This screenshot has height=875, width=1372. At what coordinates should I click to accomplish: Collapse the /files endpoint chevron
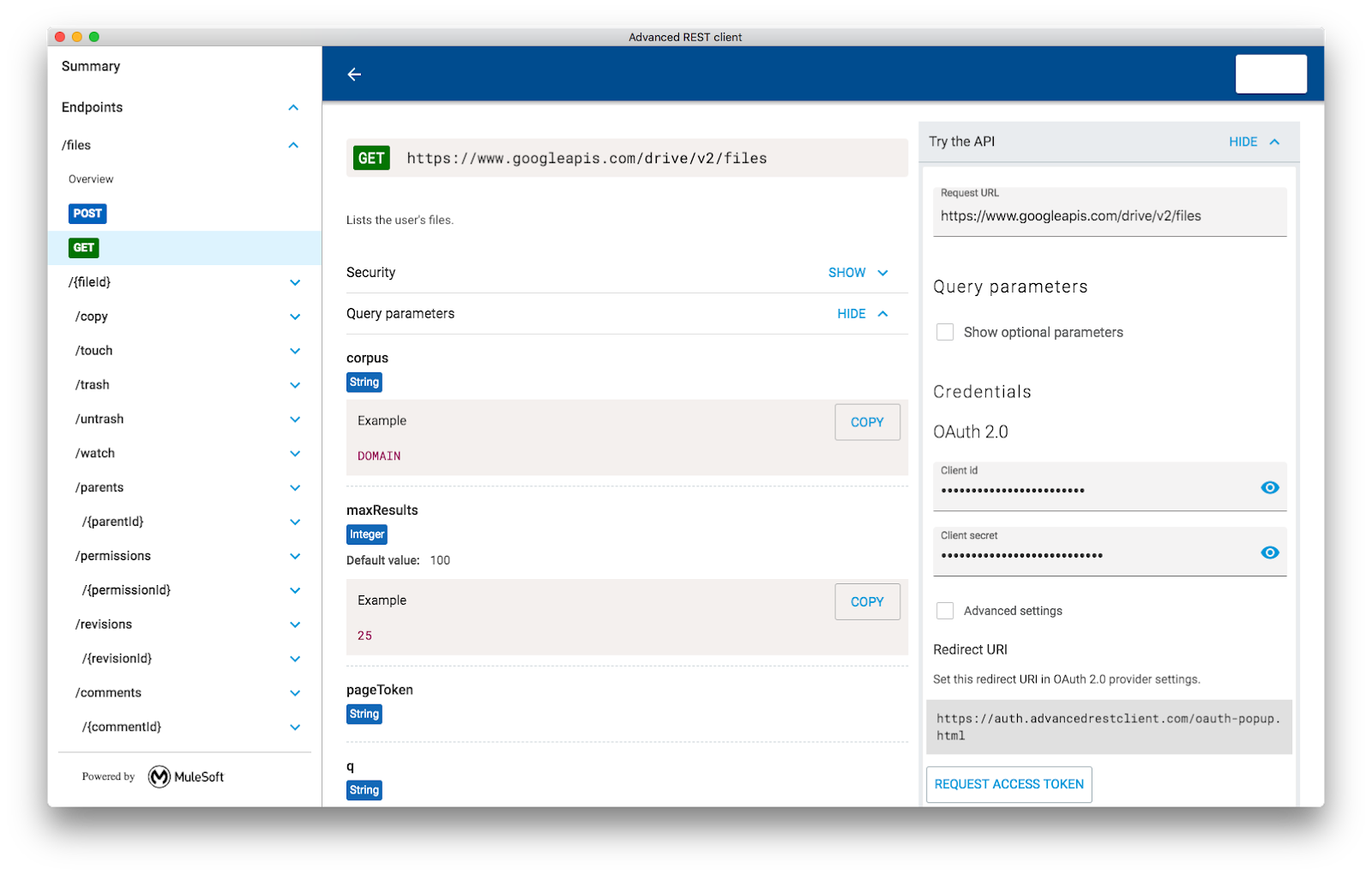coord(293,145)
